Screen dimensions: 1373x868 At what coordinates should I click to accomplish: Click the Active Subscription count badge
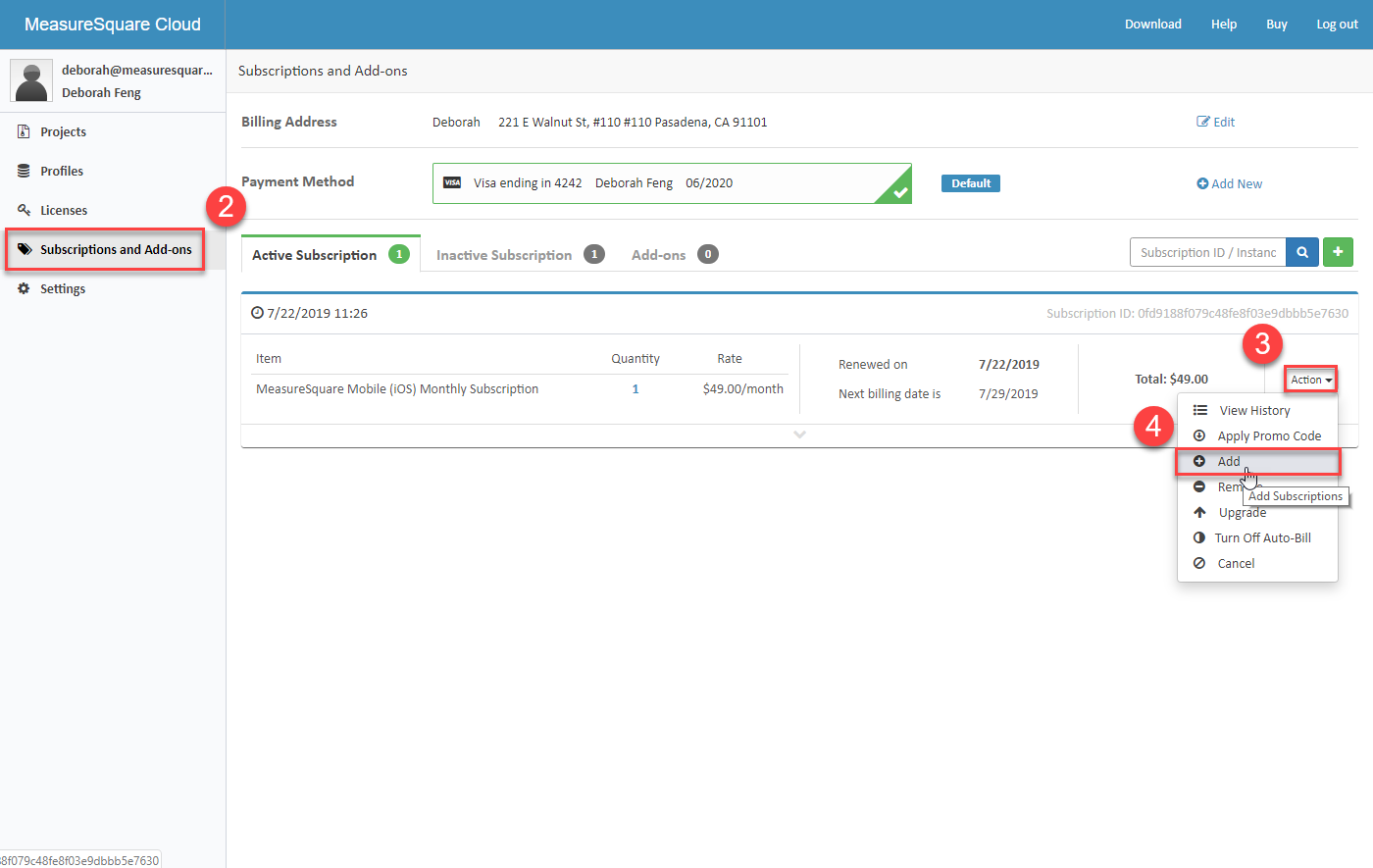point(399,254)
